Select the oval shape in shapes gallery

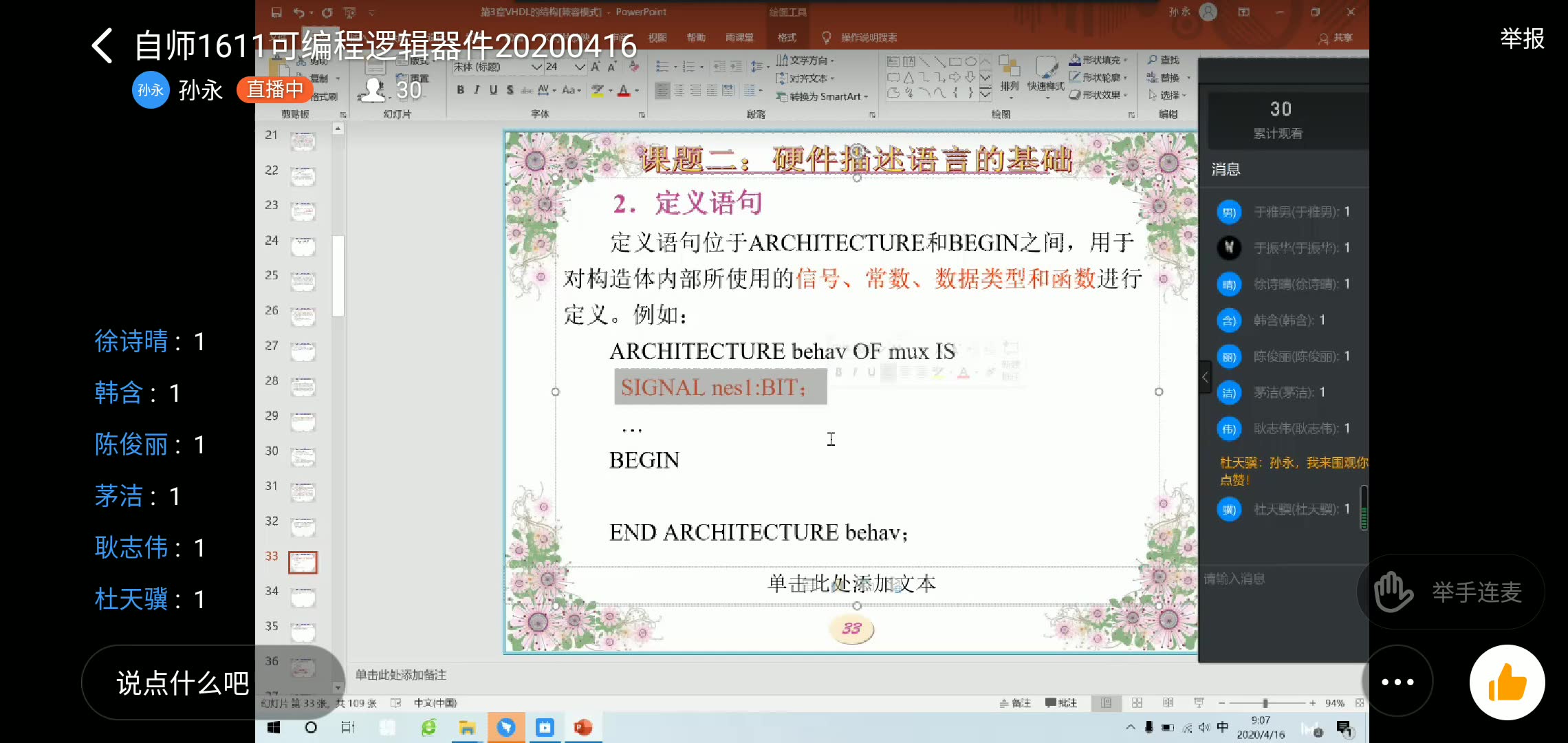(x=970, y=62)
